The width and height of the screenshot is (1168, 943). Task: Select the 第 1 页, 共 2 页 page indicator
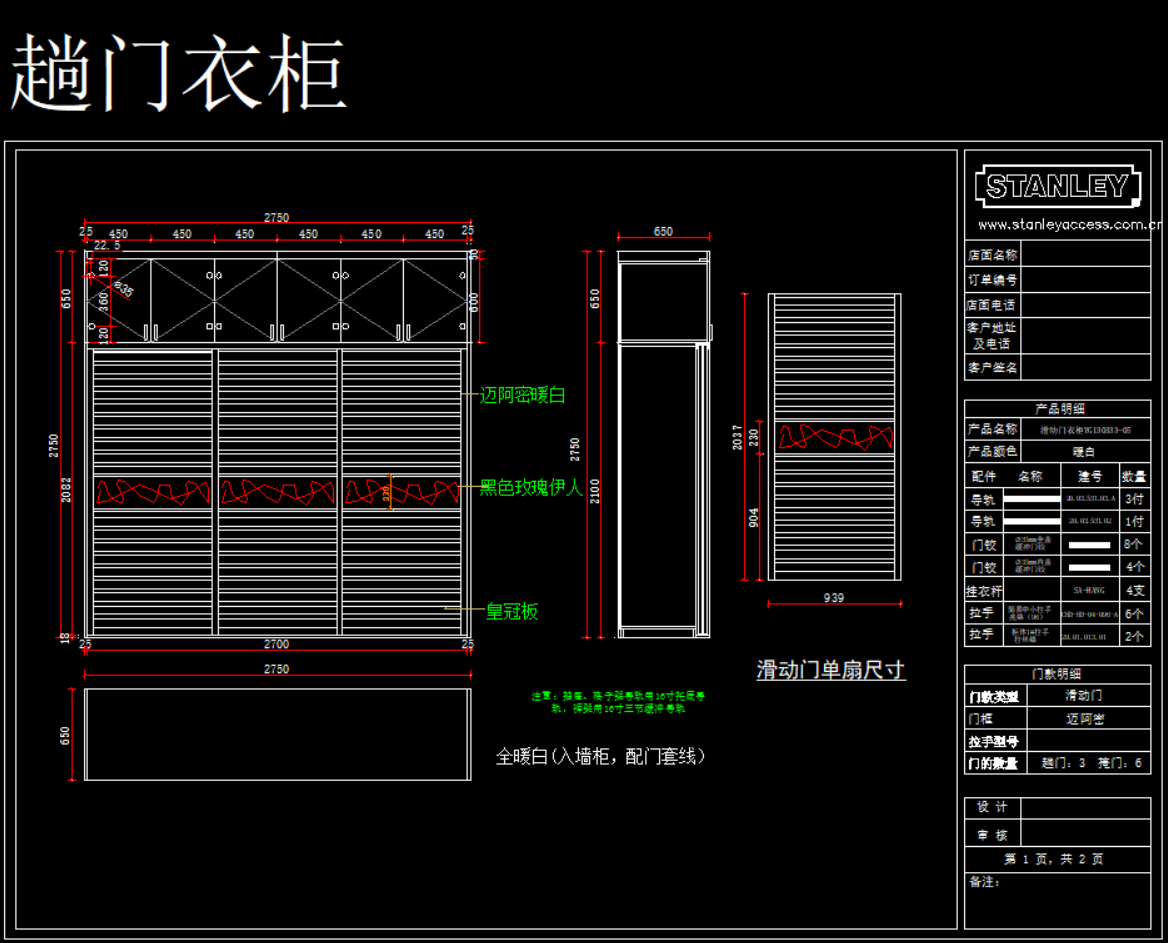click(x=1057, y=859)
